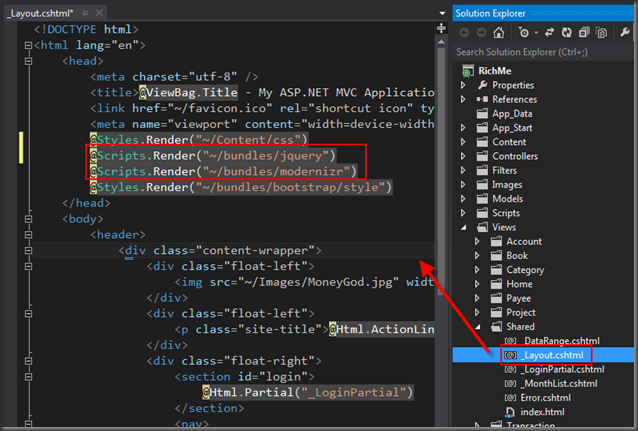638x431 pixels.
Task: Click the Models folder icon
Action: click(x=482, y=199)
